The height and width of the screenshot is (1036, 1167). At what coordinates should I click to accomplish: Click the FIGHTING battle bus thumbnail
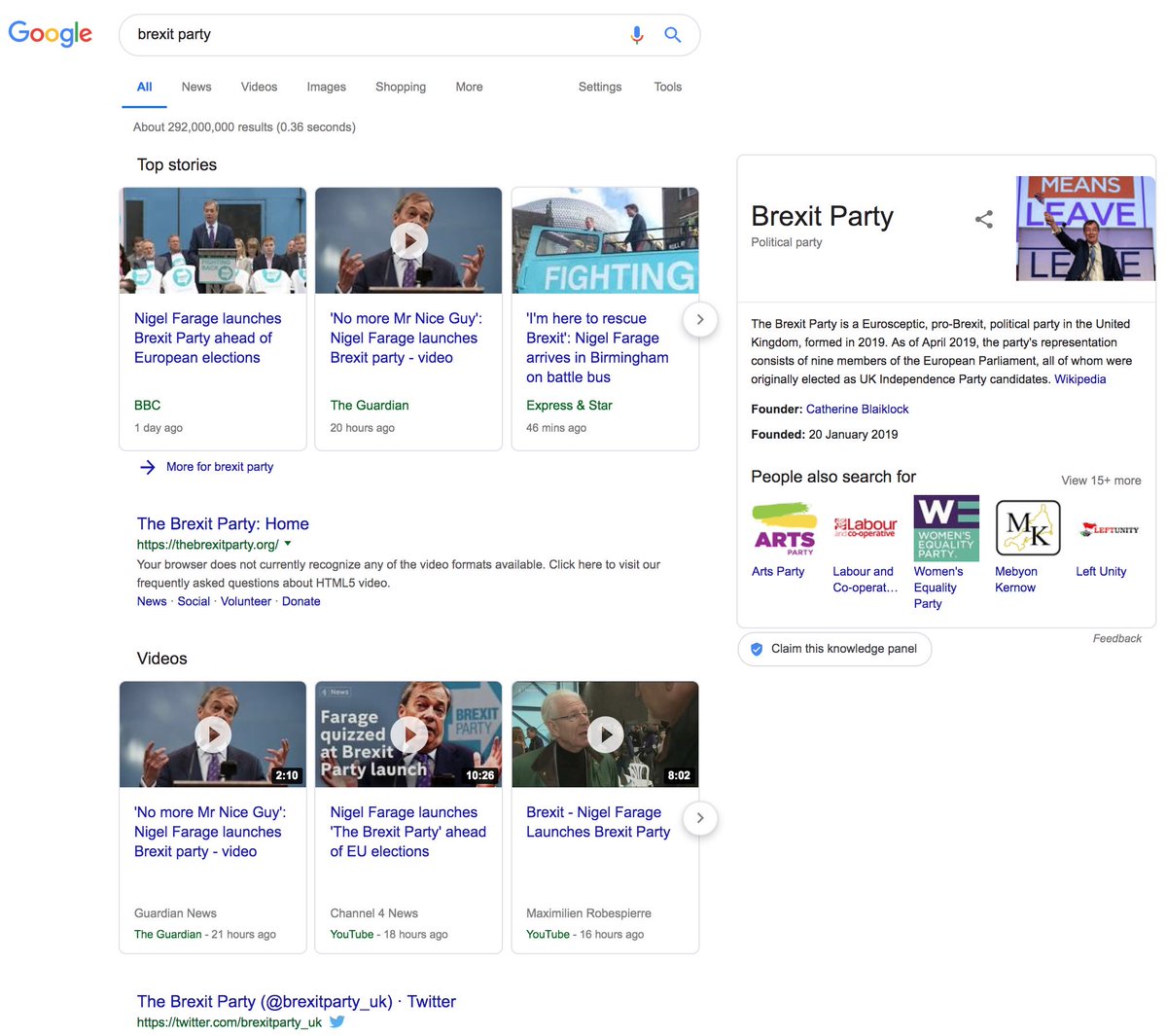tap(605, 240)
